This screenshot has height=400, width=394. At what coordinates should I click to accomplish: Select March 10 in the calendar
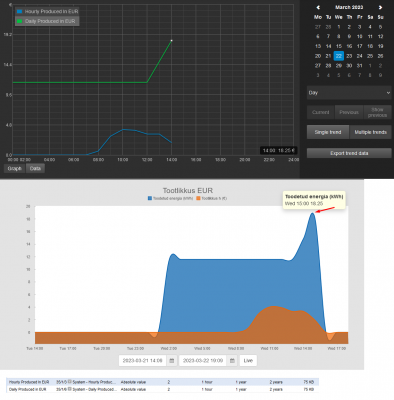pyautogui.click(x=359, y=36)
